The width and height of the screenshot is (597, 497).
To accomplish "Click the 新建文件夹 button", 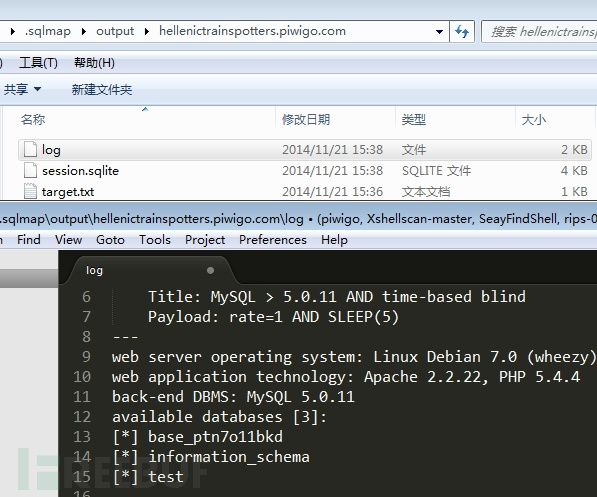I will [x=102, y=89].
